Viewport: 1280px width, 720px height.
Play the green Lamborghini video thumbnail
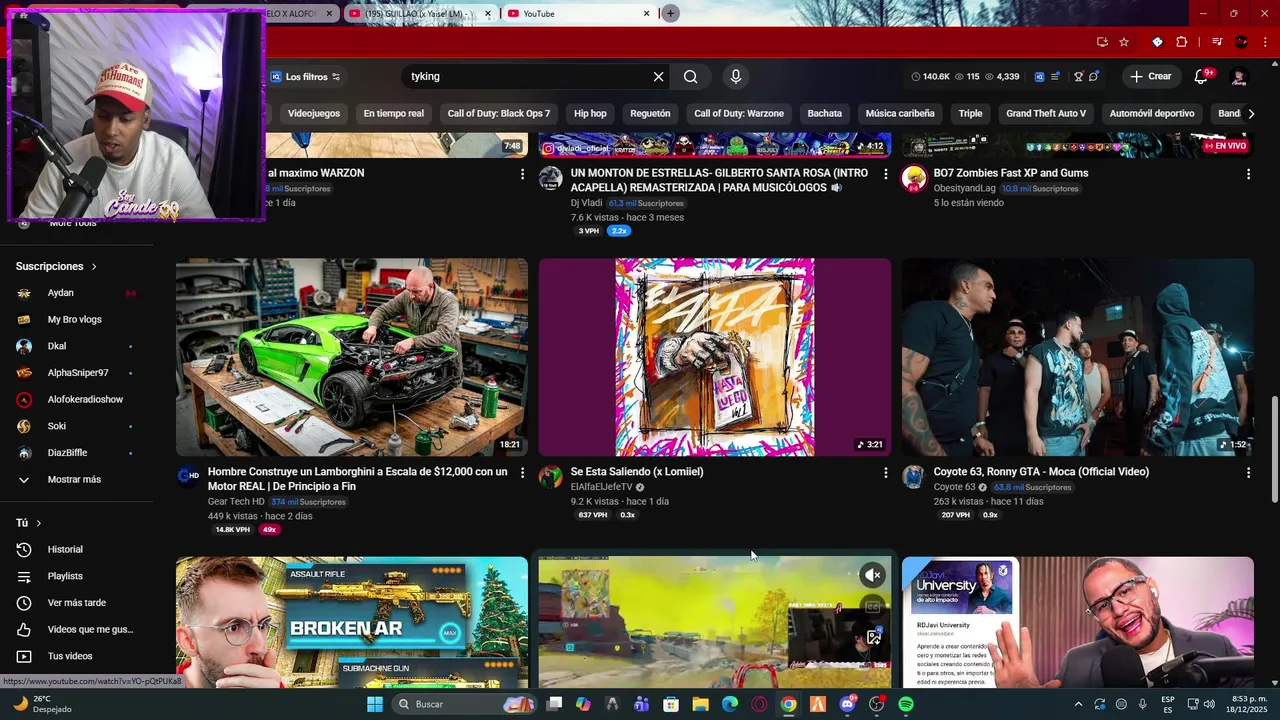point(352,357)
